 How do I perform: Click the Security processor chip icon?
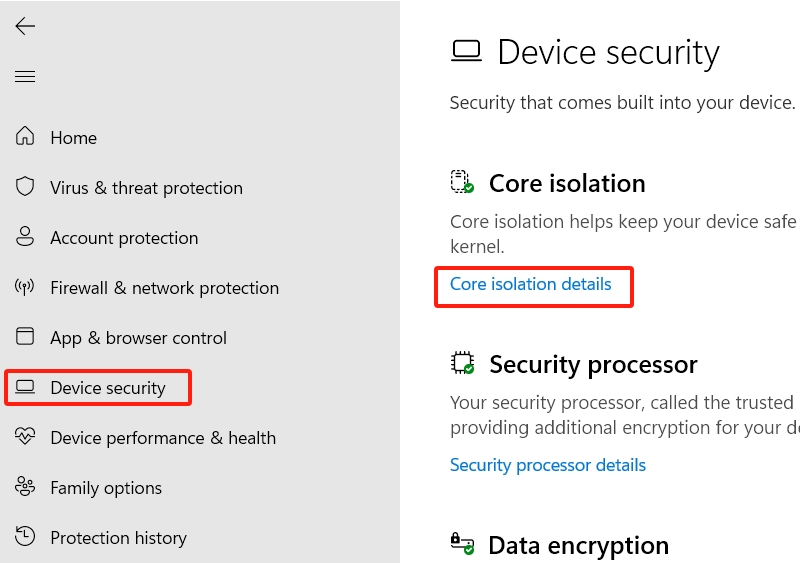pyautogui.click(x=462, y=363)
